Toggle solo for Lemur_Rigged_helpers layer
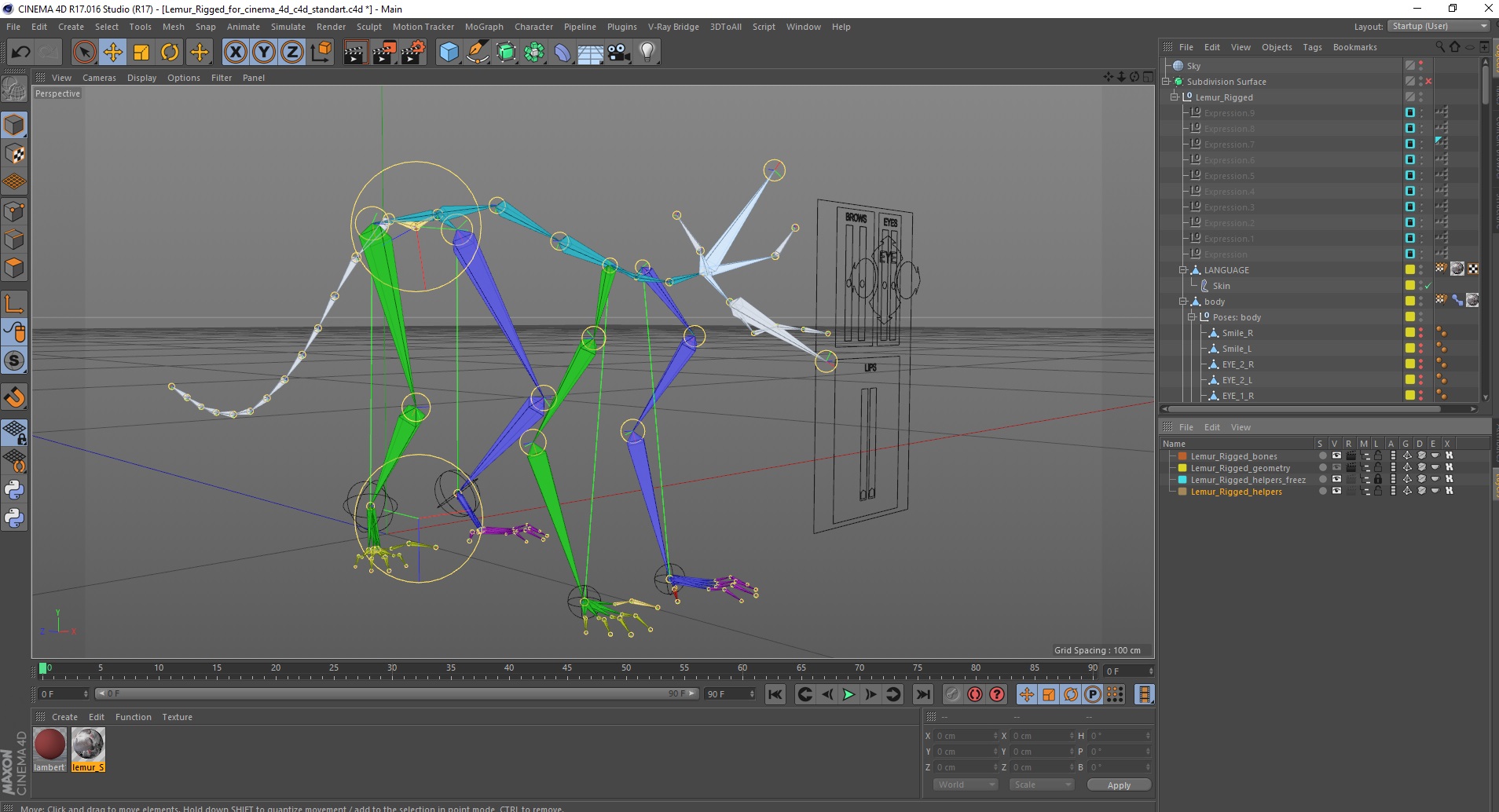1499x812 pixels. coord(1322,491)
